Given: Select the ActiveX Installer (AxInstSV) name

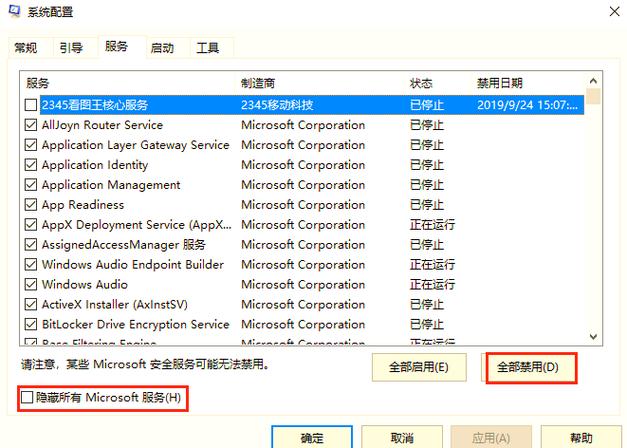Looking at the screenshot, I should pyautogui.click(x=115, y=304).
